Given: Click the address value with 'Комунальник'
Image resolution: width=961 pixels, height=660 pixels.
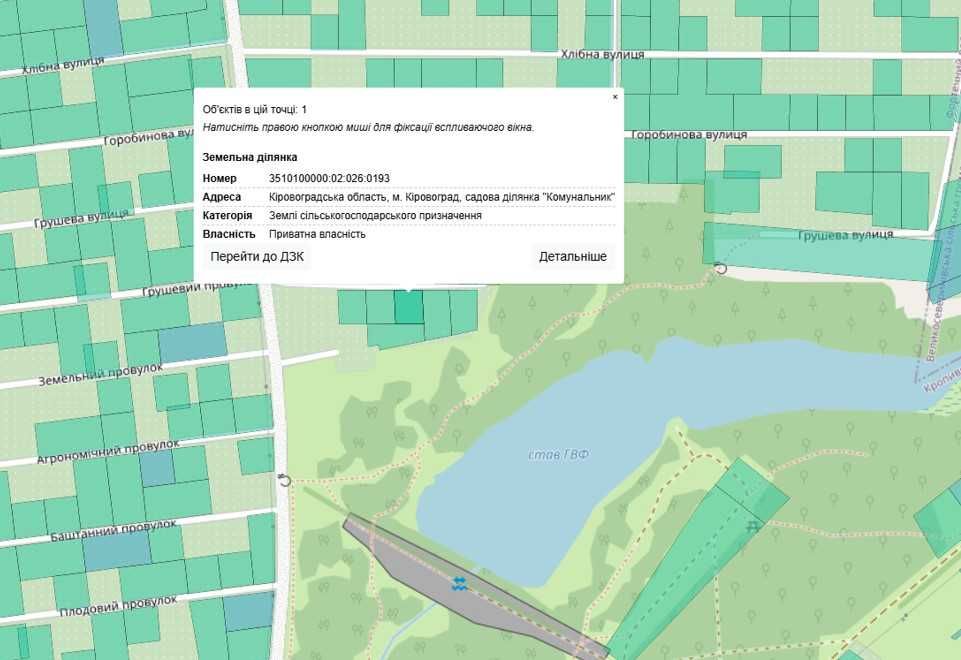Looking at the screenshot, I should point(442,197).
